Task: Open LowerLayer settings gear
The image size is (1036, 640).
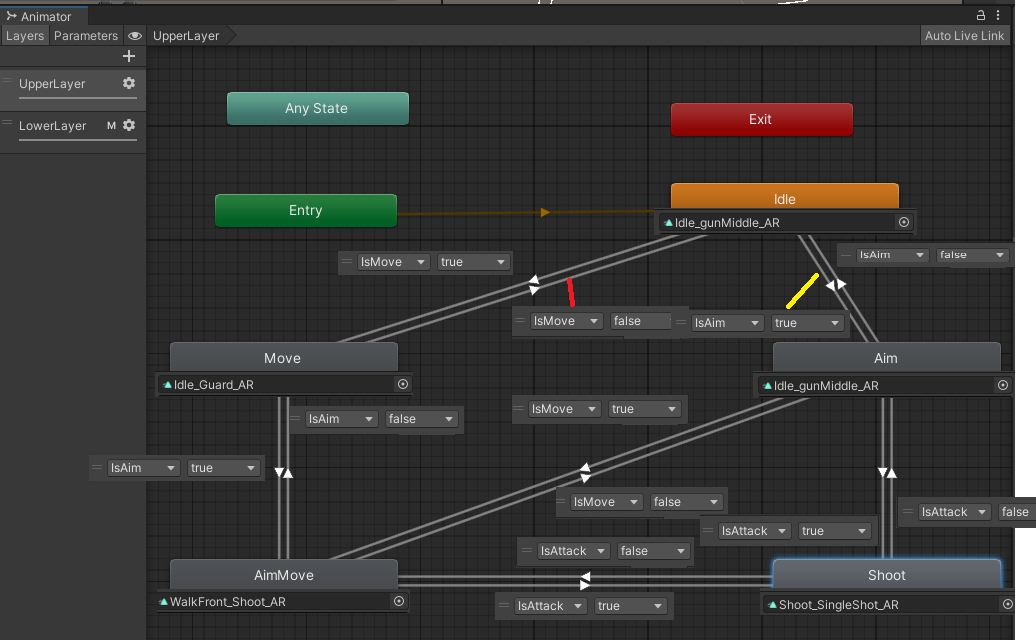Action: point(129,125)
